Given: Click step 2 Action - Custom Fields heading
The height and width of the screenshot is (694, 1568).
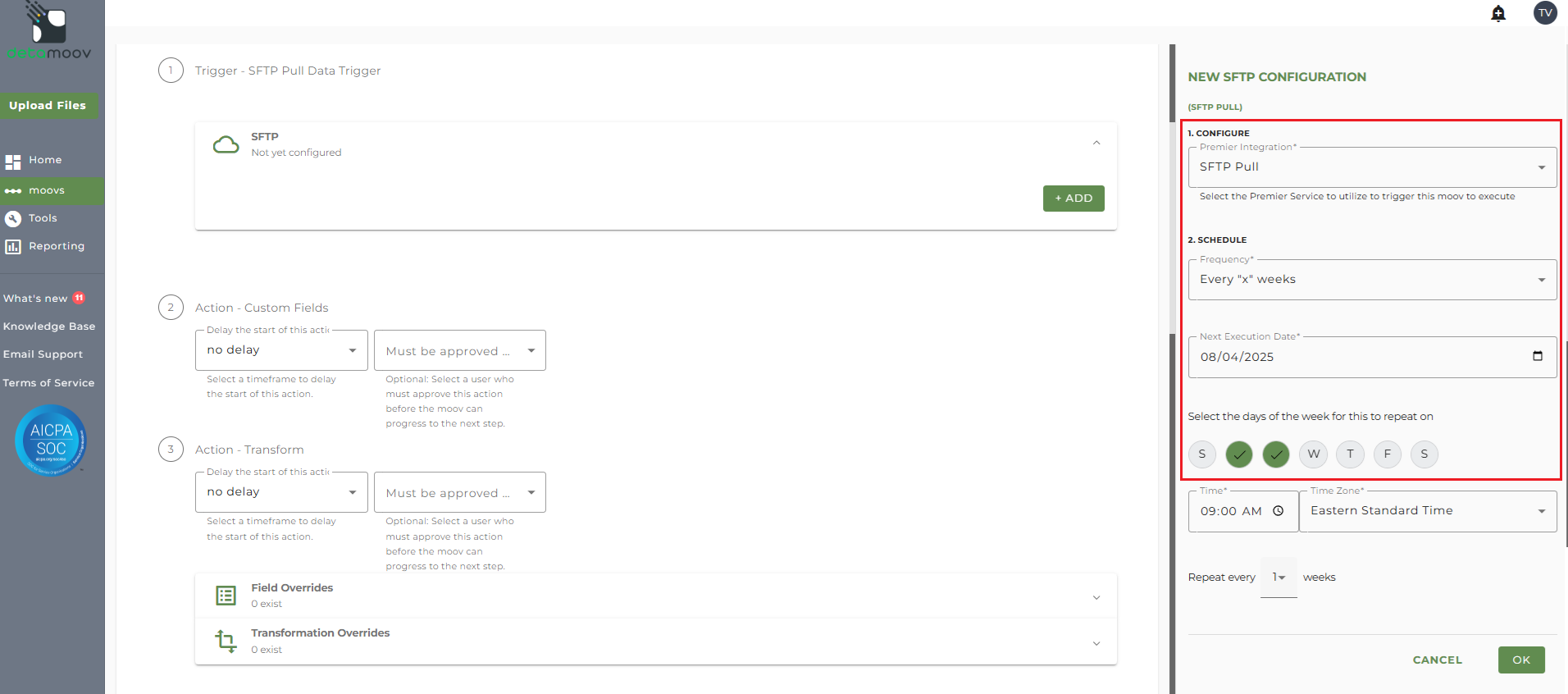Looking at the screenshot, I should [262, 308].
